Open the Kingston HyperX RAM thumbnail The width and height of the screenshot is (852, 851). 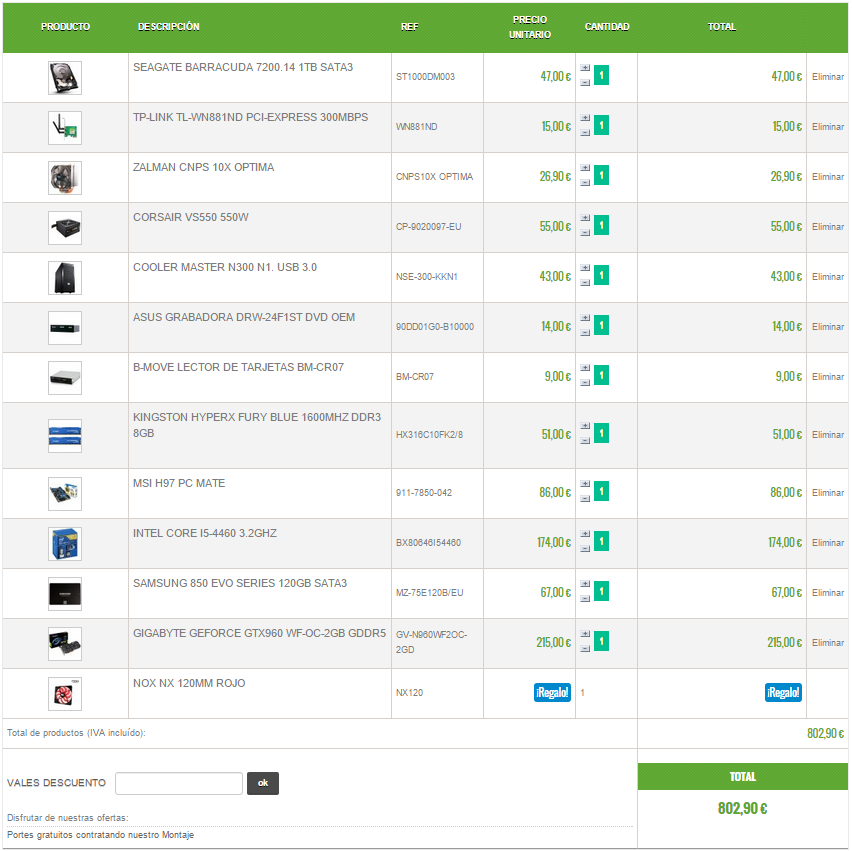coord(65,436)
